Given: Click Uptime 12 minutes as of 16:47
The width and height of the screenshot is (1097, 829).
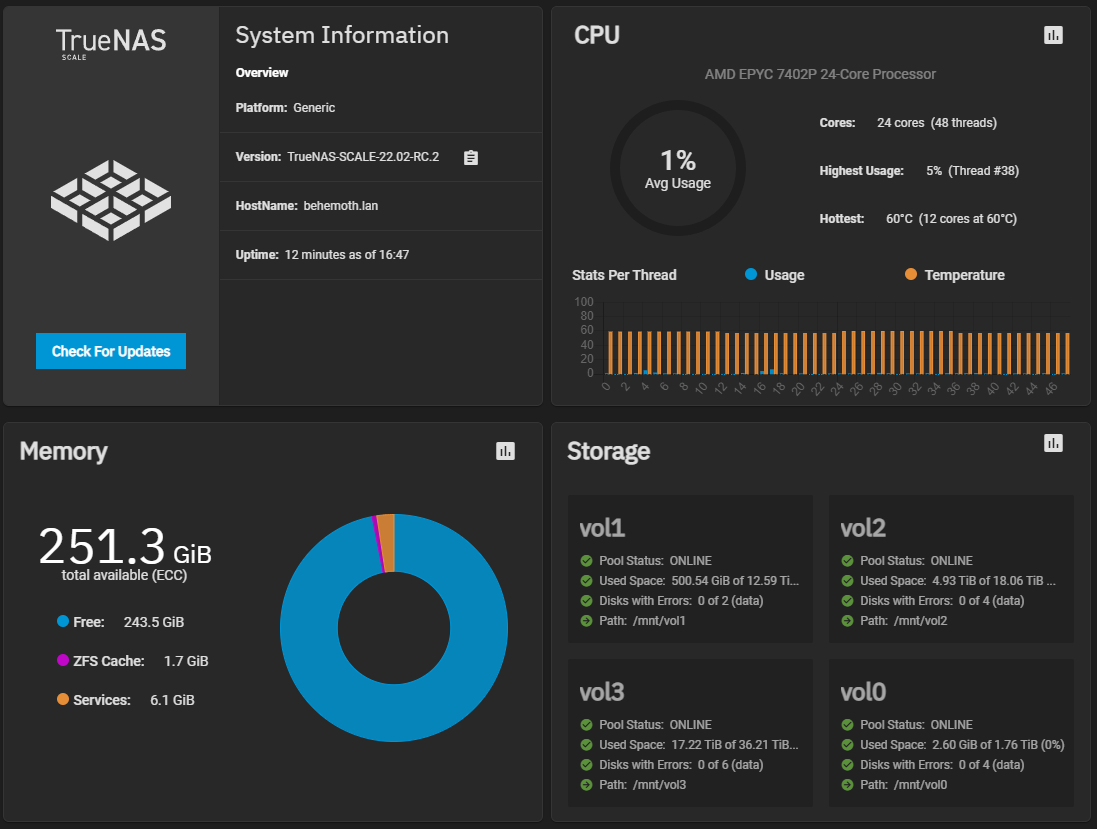Looking at the screenshot, I should (x=323, y=255).
